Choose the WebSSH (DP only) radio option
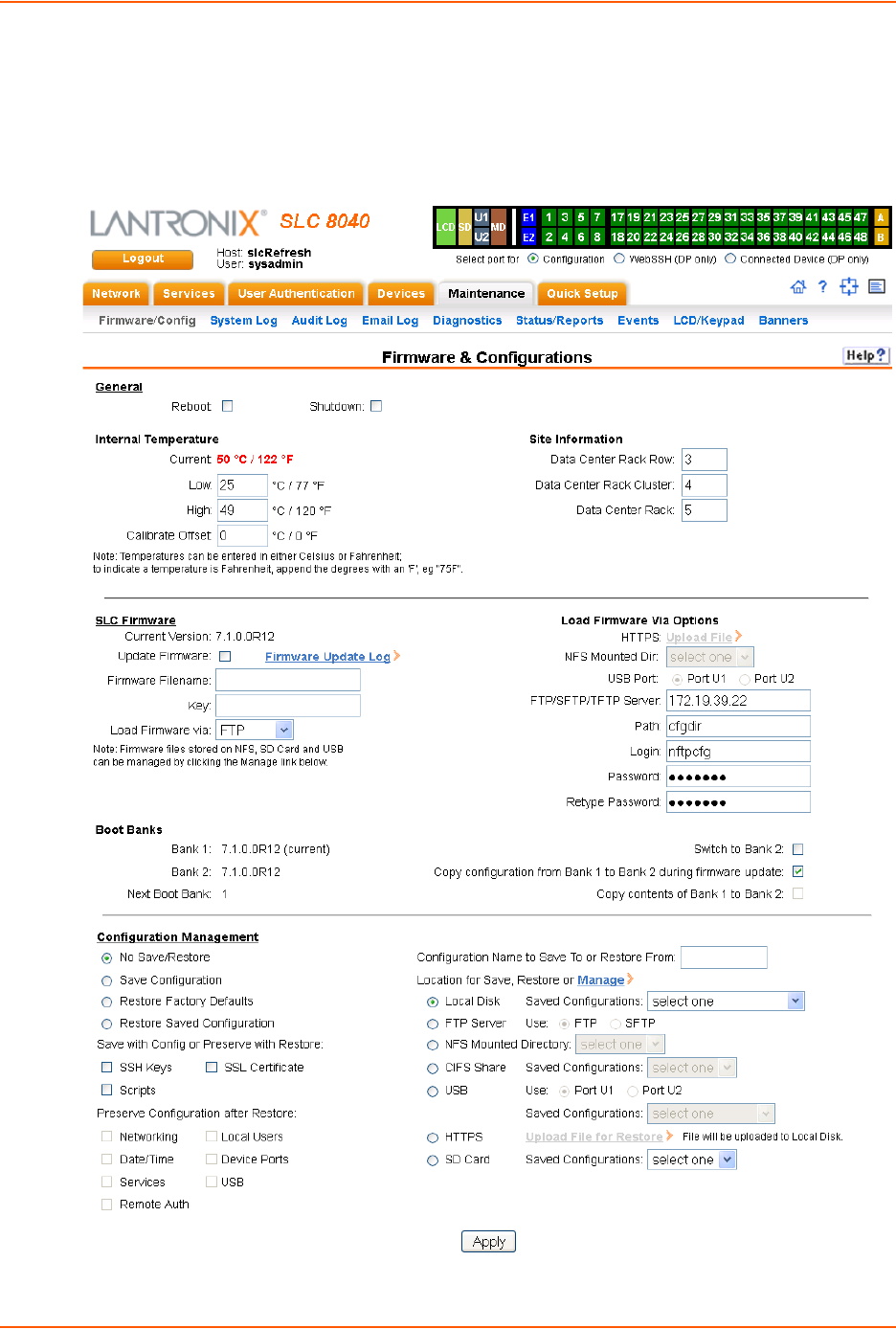Image resolution: width=896 pixels, height=1329 pixels. coord(619,259)
